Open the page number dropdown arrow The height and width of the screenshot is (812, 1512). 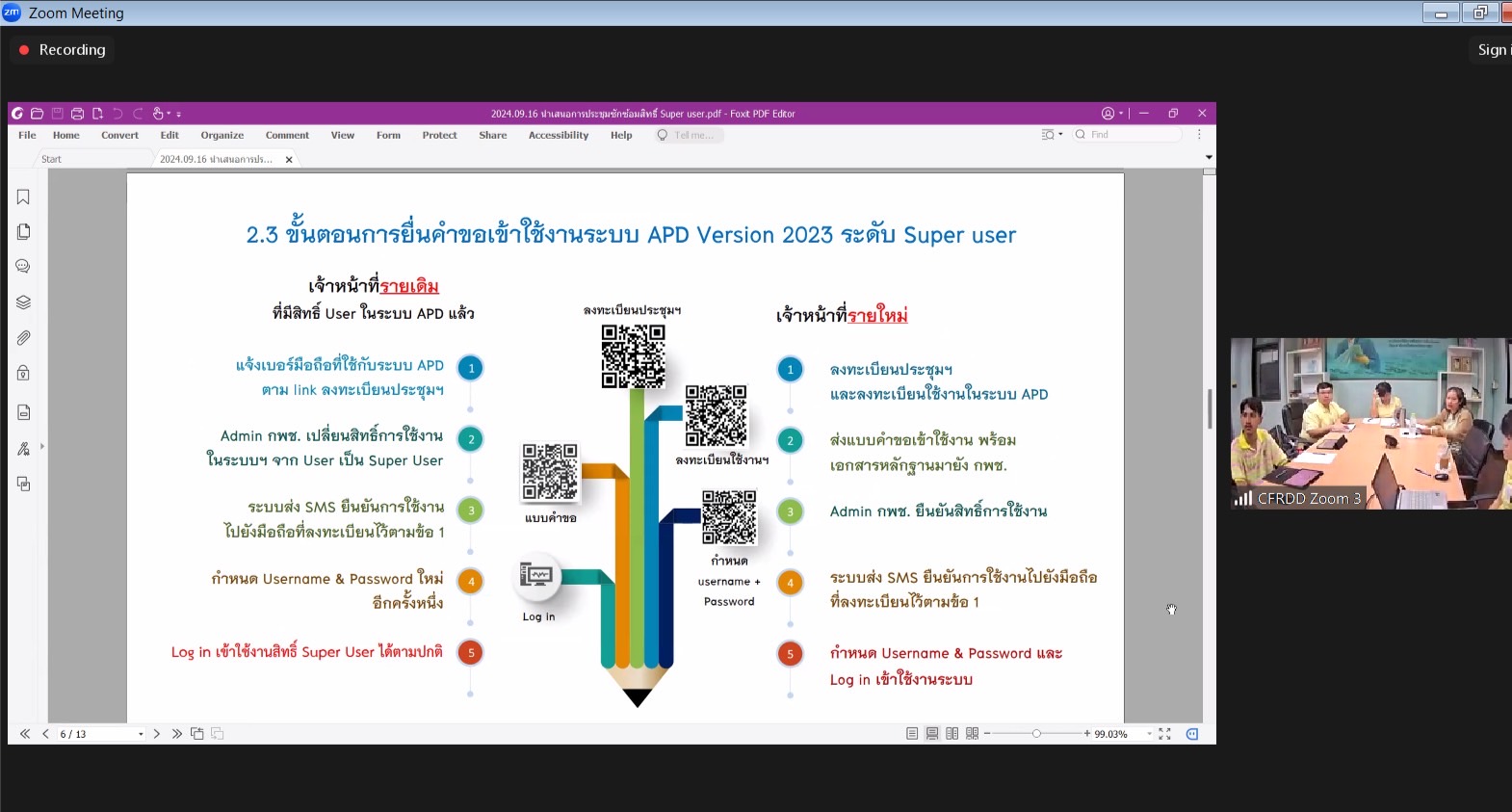(141, 734)
